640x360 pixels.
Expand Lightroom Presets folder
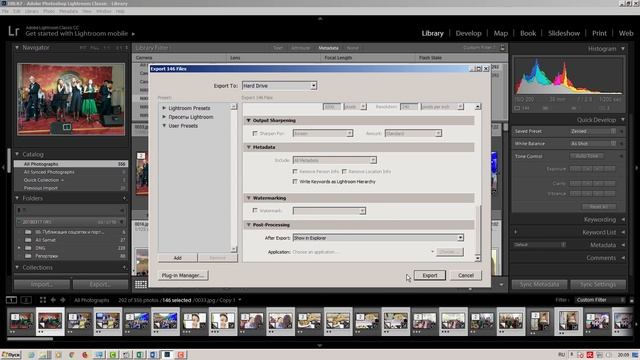pos(164,108)
